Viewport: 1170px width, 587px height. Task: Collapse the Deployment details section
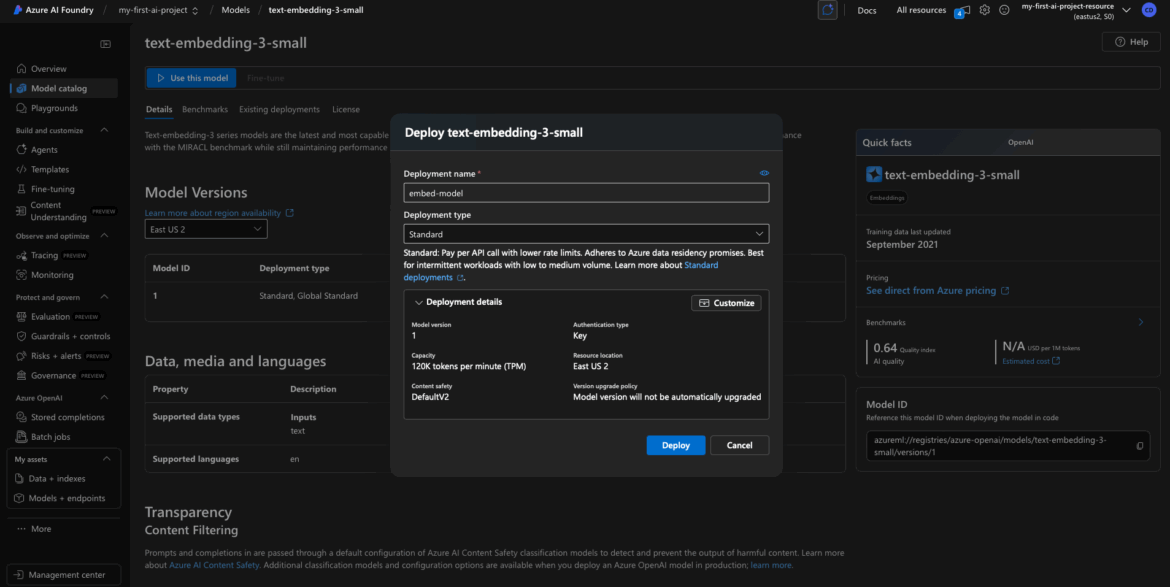pos(419,302)
